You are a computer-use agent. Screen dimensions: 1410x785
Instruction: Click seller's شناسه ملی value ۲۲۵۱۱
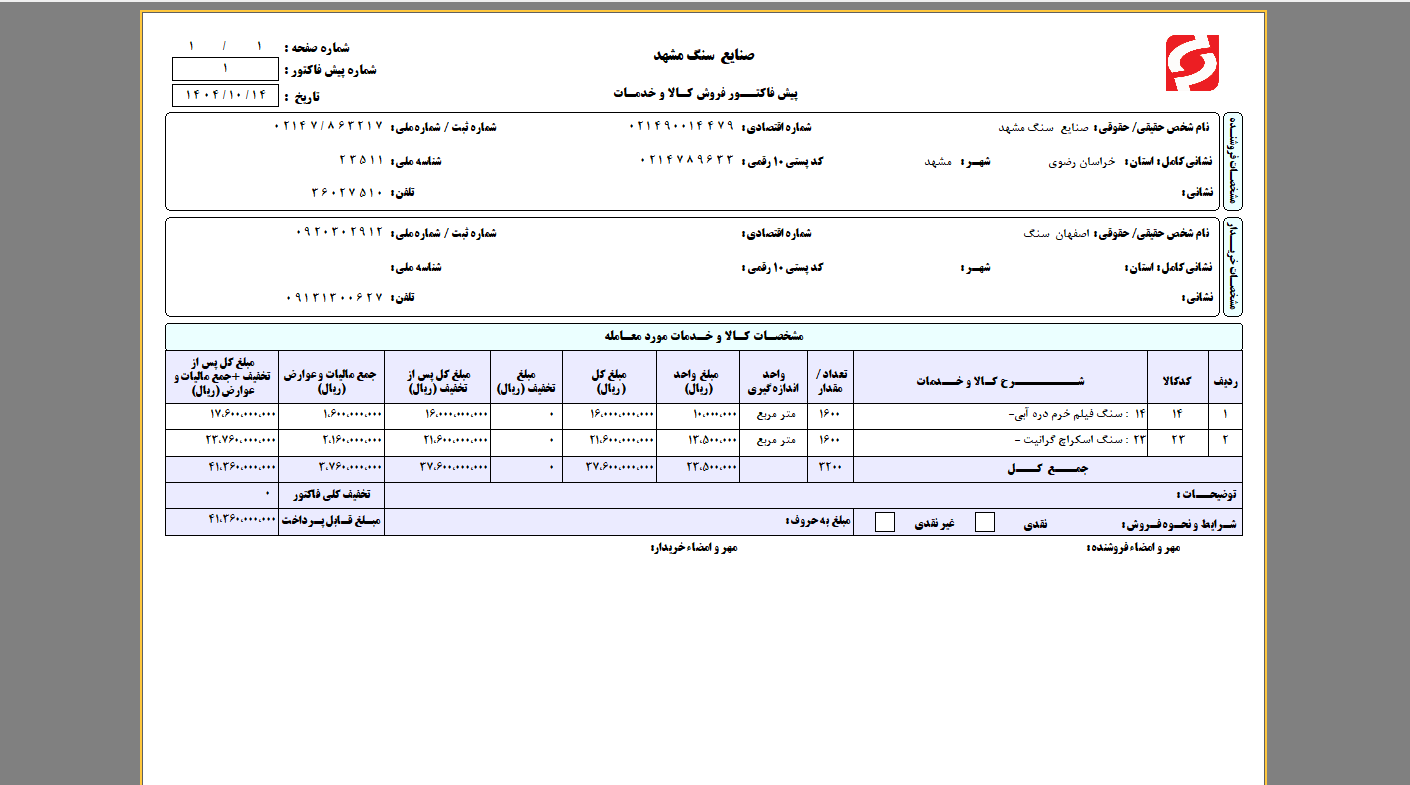tap(361, 160)
